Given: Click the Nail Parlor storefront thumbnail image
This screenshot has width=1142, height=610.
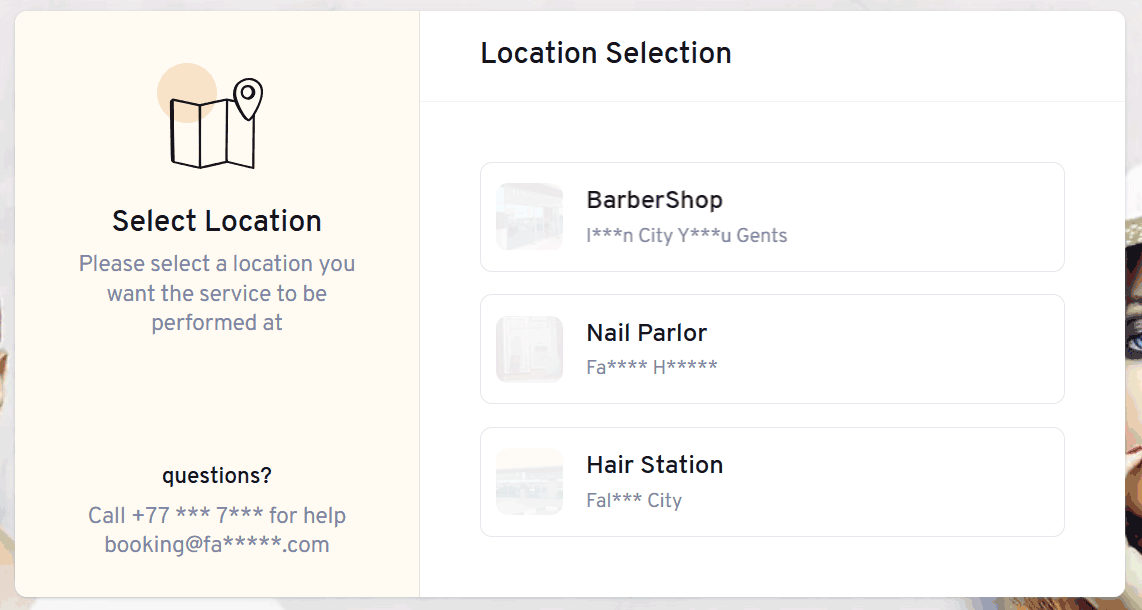Looking at the screenshot, I should pos(529,349).
